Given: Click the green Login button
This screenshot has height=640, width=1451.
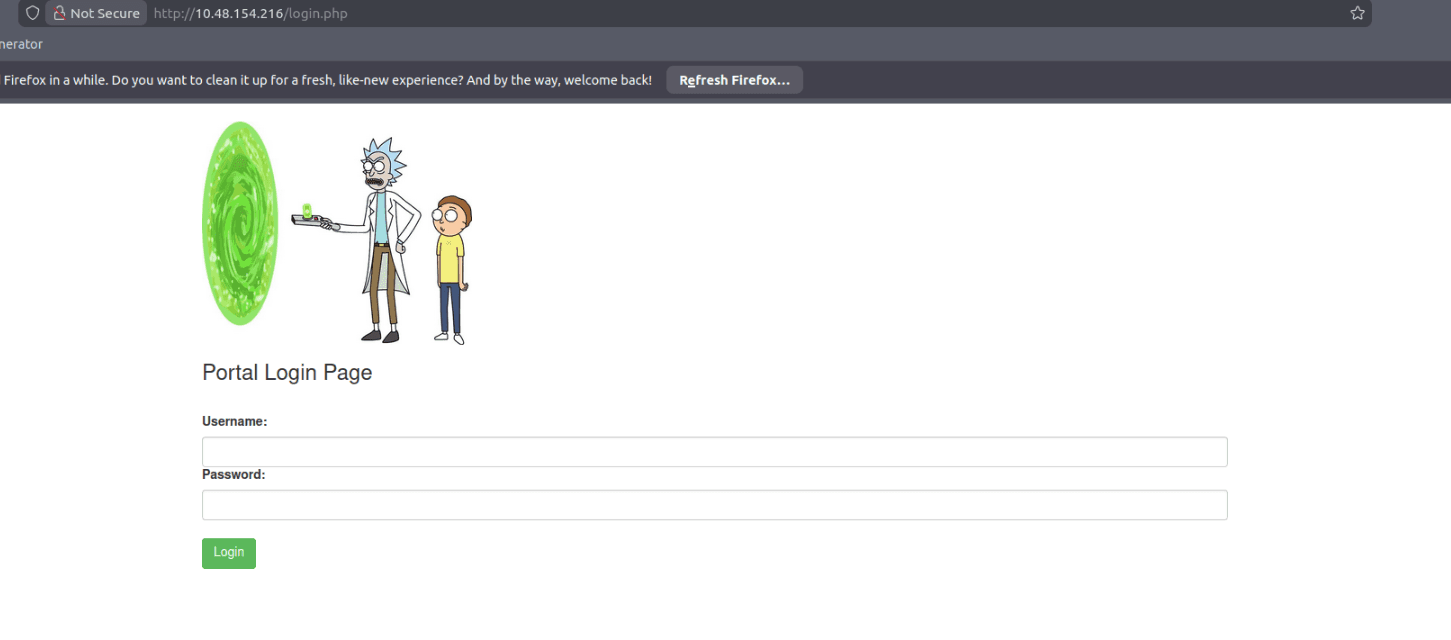Looking at the screenshot, I should pyautogui.click(x=229, y=553).
